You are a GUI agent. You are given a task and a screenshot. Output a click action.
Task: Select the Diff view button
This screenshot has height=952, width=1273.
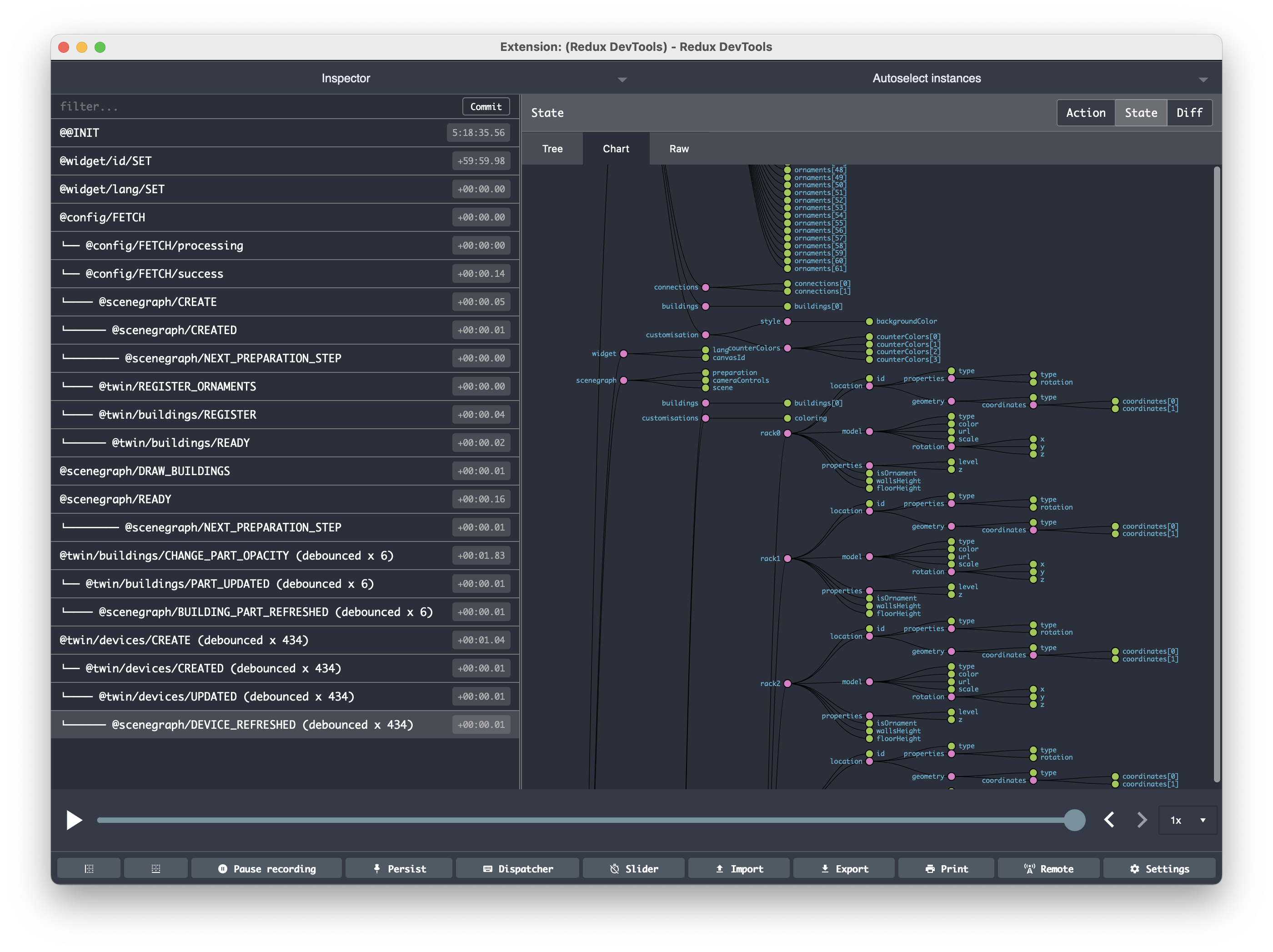(x=1188, y=113)
